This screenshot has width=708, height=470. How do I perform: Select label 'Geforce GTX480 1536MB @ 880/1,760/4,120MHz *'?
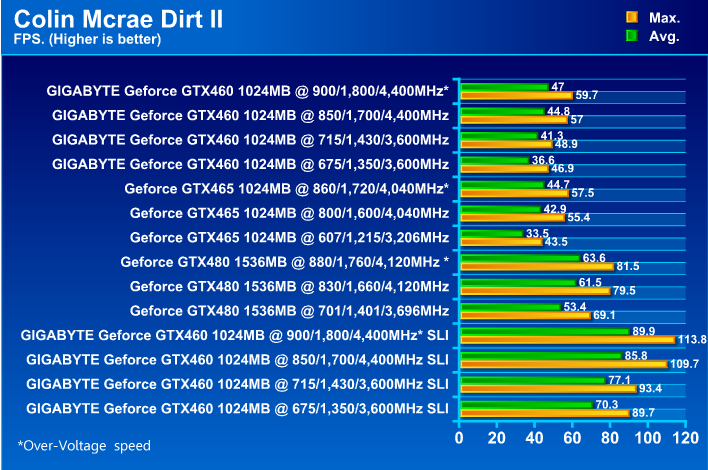[x=284, y=262]
